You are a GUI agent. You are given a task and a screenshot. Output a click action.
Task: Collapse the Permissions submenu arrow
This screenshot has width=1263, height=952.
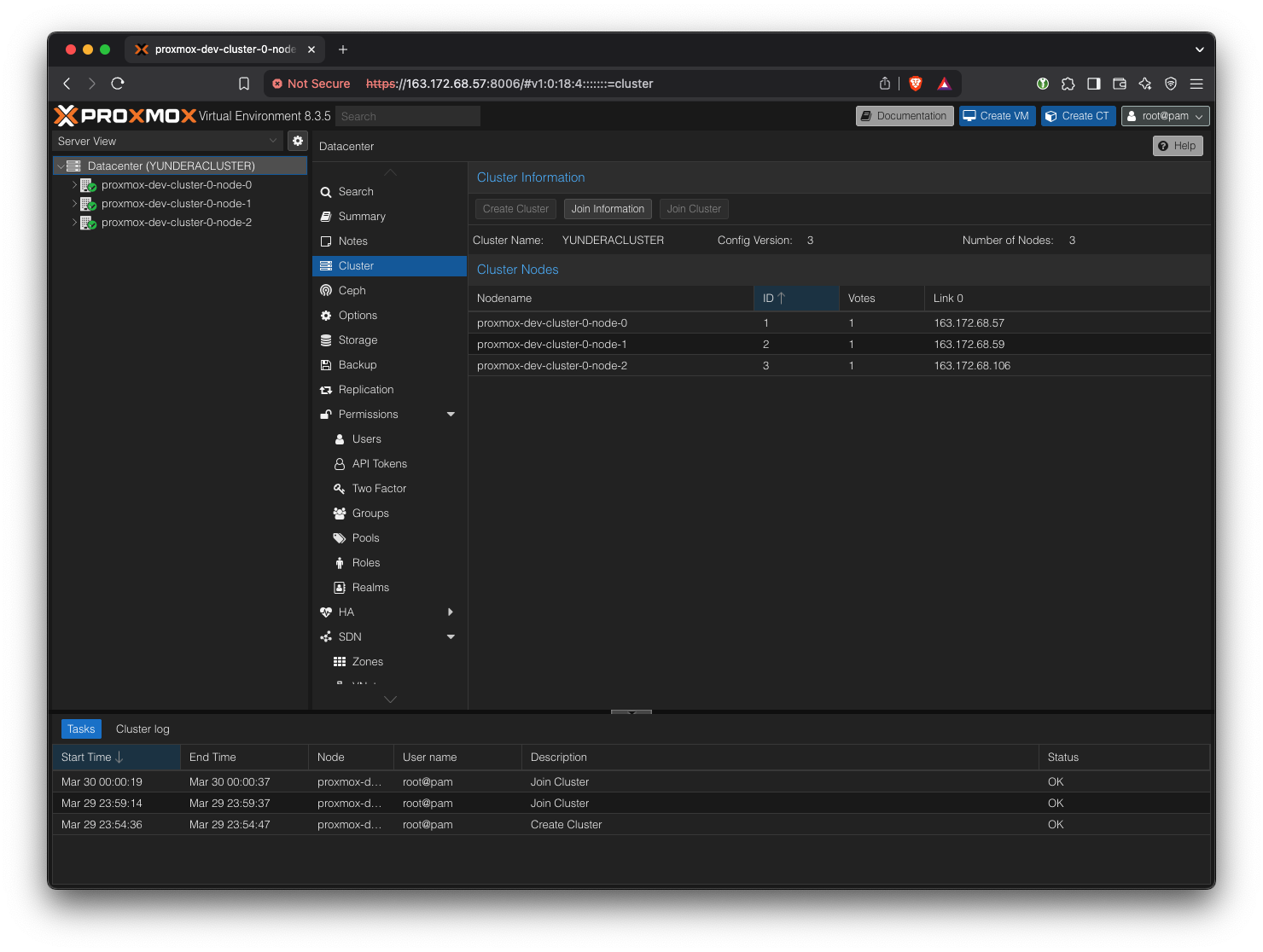pos(451,415)
